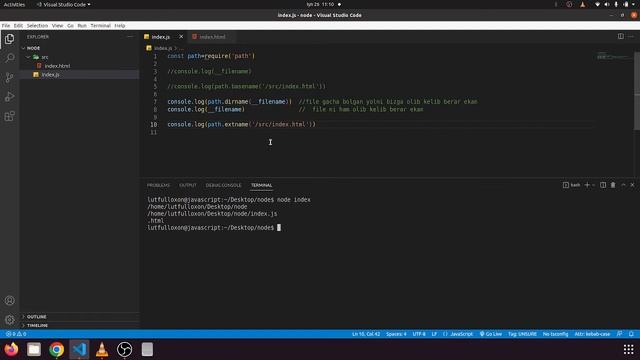The height and width of the screenshot is (360, 640).
Task: Close the terminal panel
Action: point(632,185)
